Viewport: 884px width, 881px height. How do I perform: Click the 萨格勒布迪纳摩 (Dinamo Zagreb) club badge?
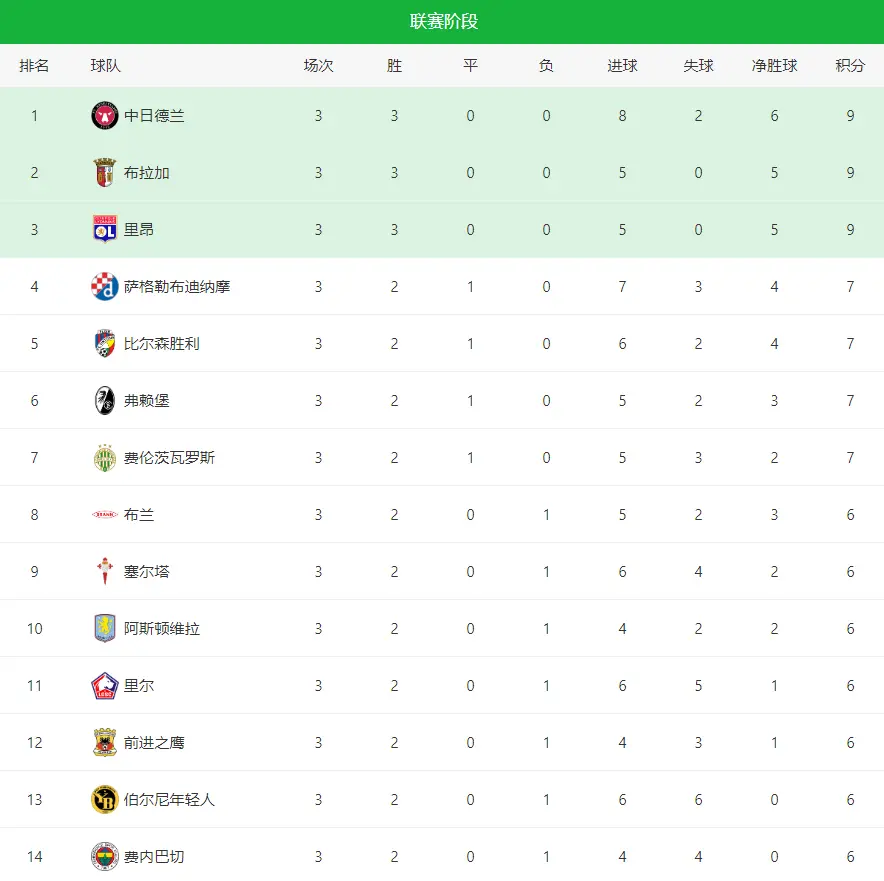click(x=105, y=287)
